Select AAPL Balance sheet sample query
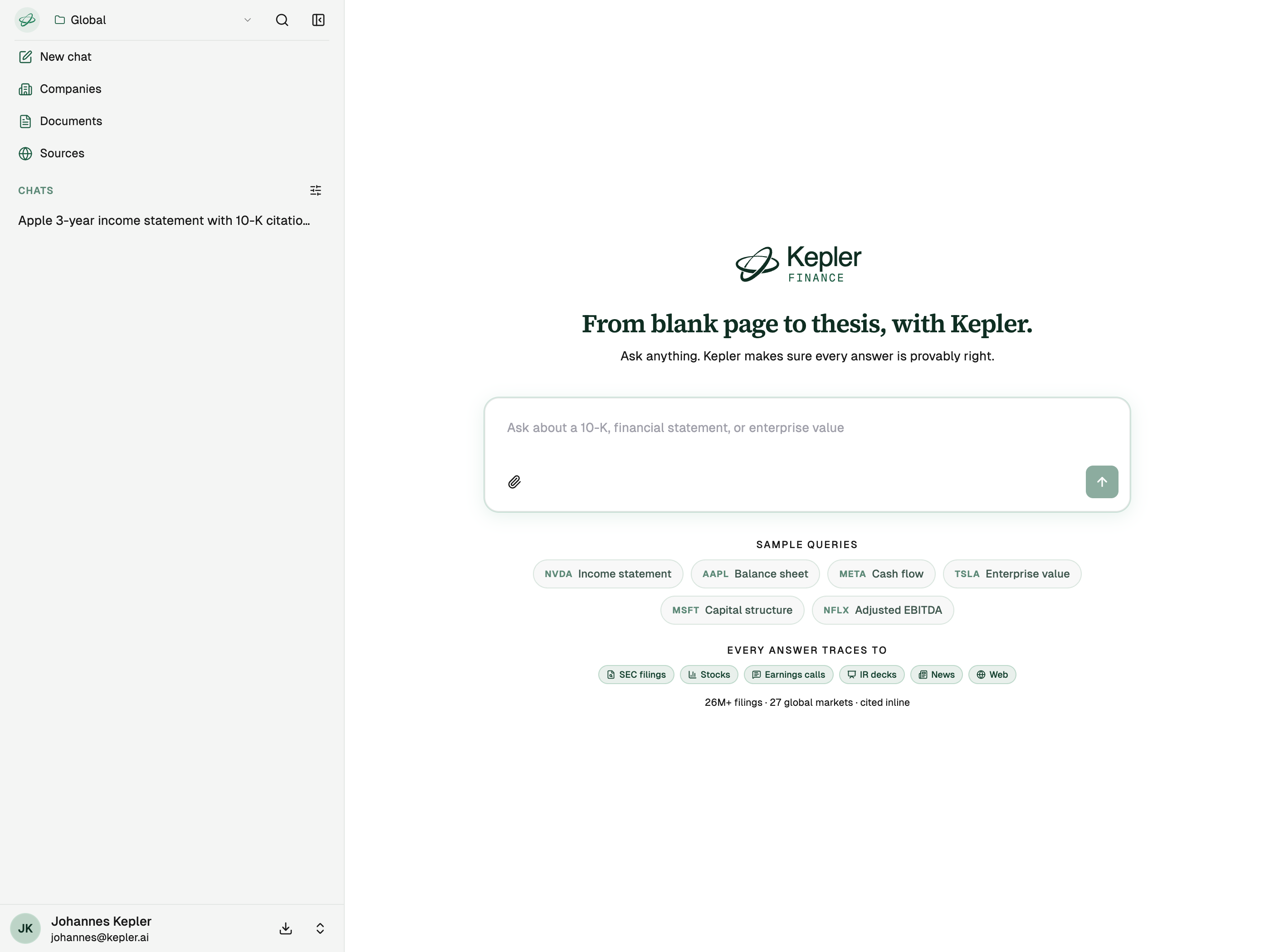 pyautogui.click(x=754, y=574)
